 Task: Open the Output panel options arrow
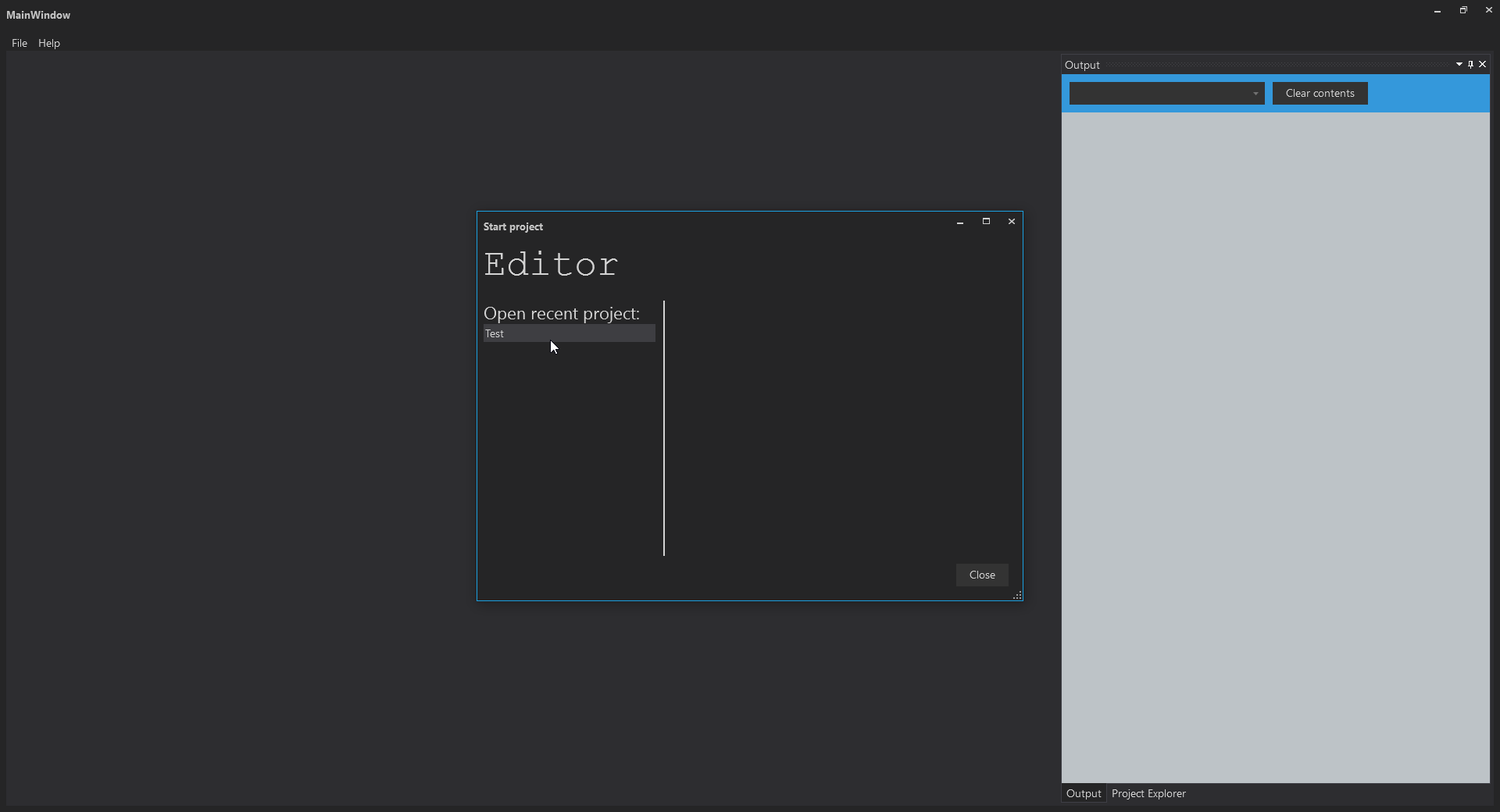coord(1459,65)
